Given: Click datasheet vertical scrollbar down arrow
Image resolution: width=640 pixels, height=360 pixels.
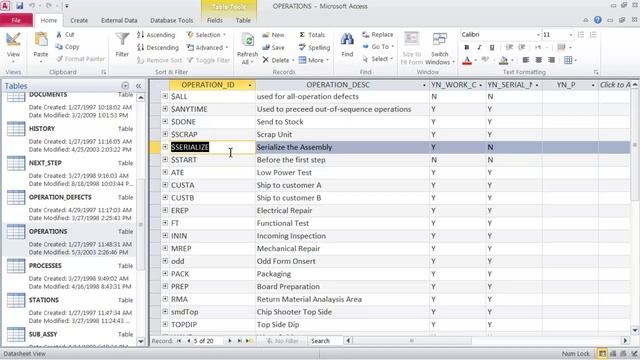Looking at the screenshot, I should 635,330.
